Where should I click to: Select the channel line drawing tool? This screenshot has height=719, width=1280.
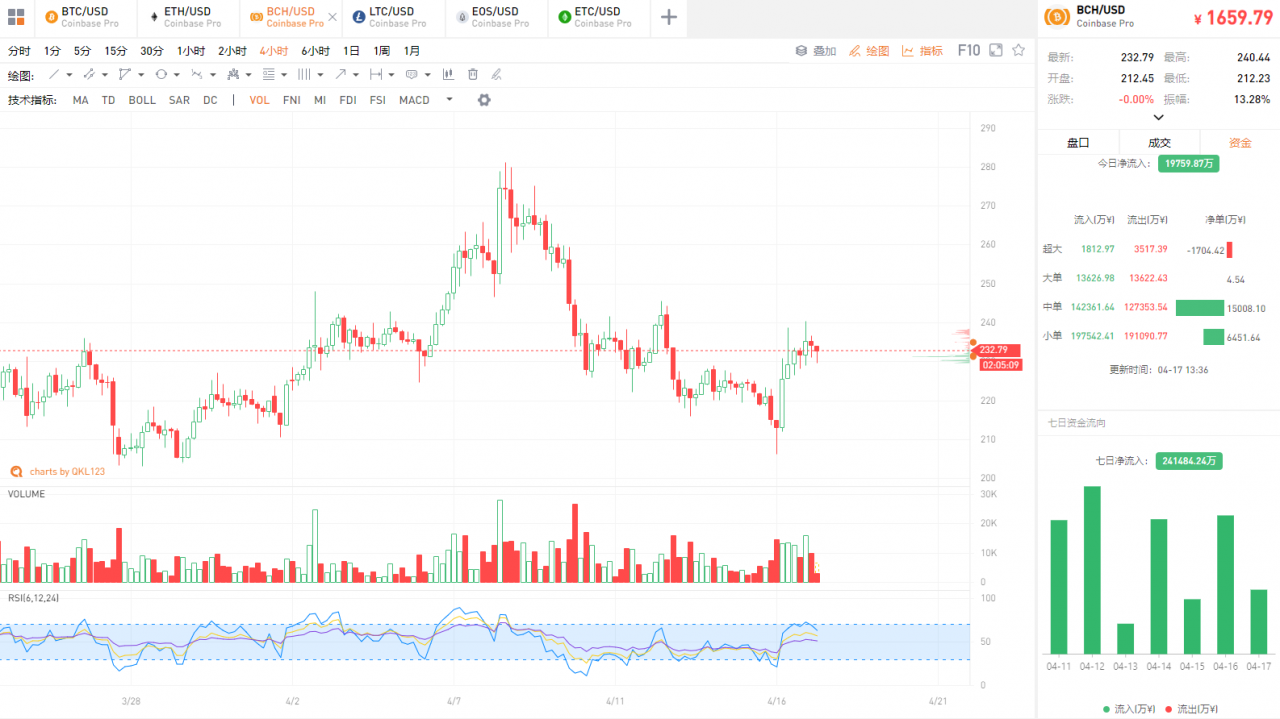[89, 75]
